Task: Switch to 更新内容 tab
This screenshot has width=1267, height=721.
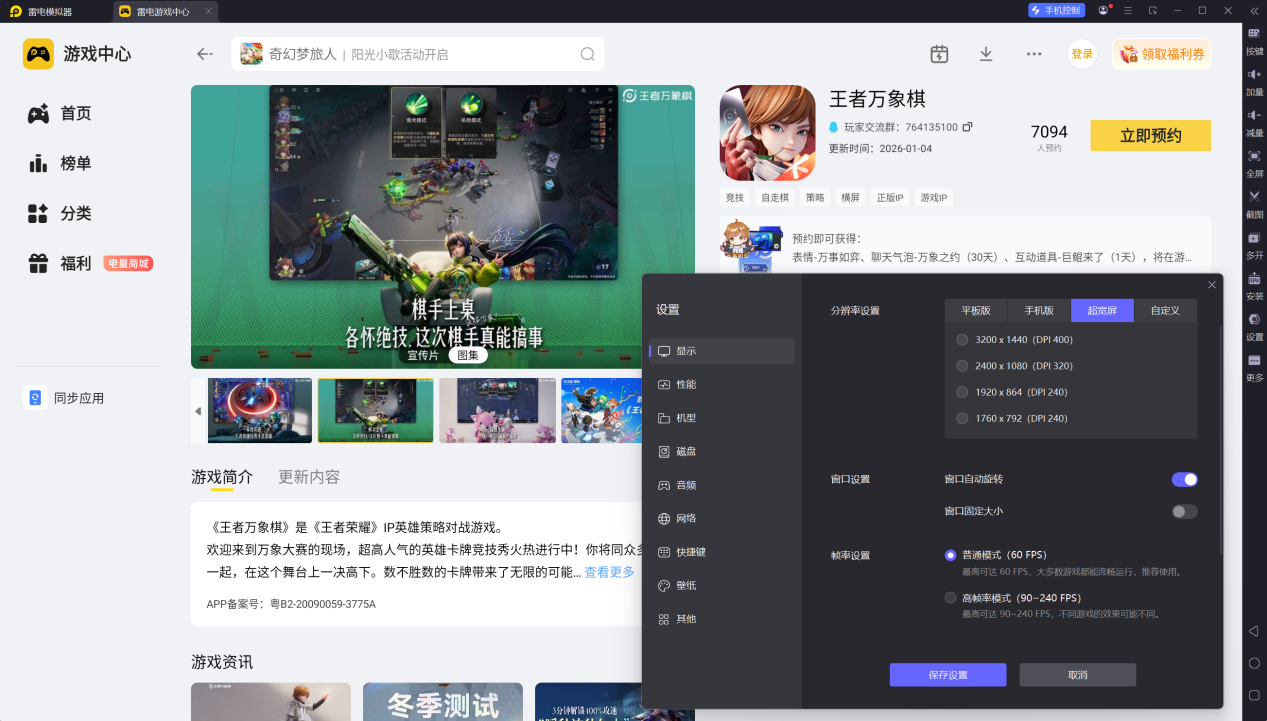Action: click(309, 477)
